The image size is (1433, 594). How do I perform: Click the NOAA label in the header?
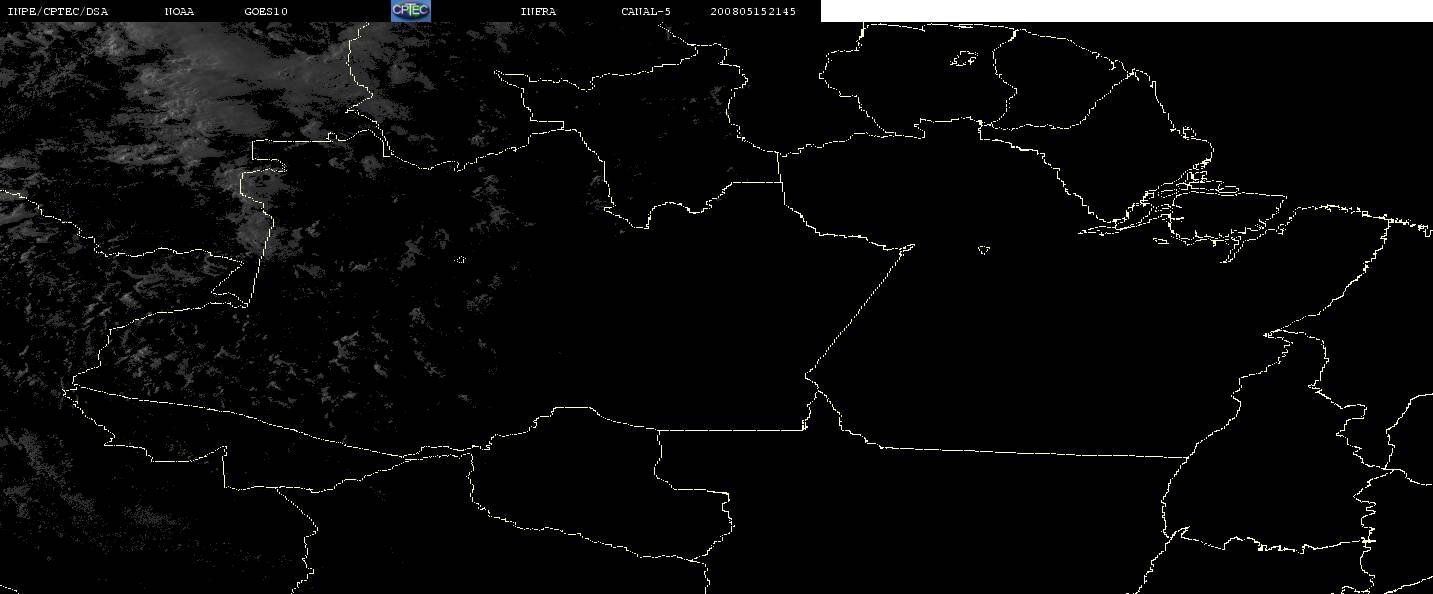(x=179, y=11)
